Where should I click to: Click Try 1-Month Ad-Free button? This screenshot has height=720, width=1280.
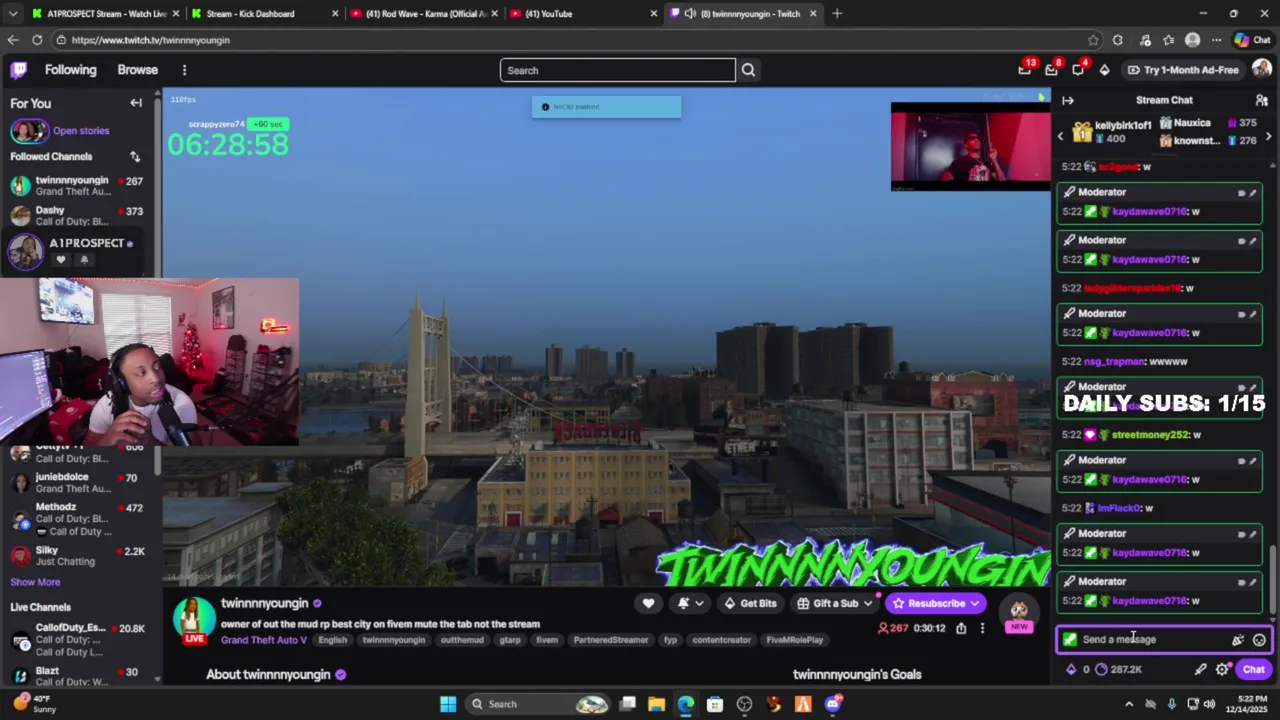[x=1183, y=70]
